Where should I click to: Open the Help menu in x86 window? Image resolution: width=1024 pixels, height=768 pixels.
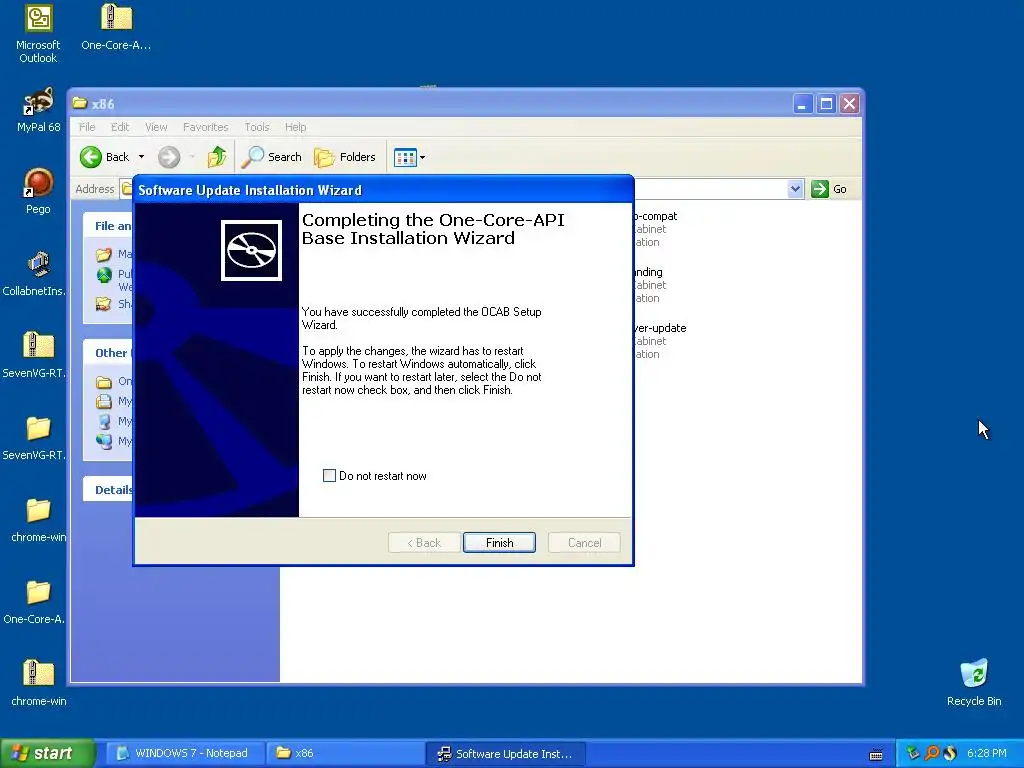[x=295, y=127]
